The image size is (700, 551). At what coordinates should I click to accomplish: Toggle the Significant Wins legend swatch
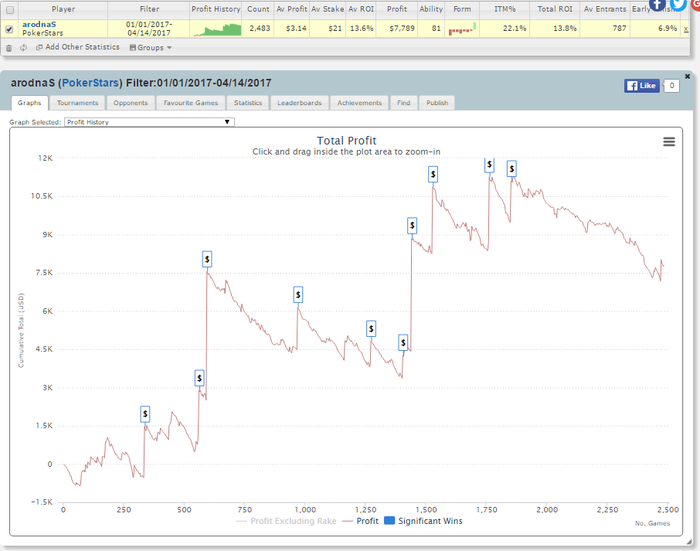389,521
